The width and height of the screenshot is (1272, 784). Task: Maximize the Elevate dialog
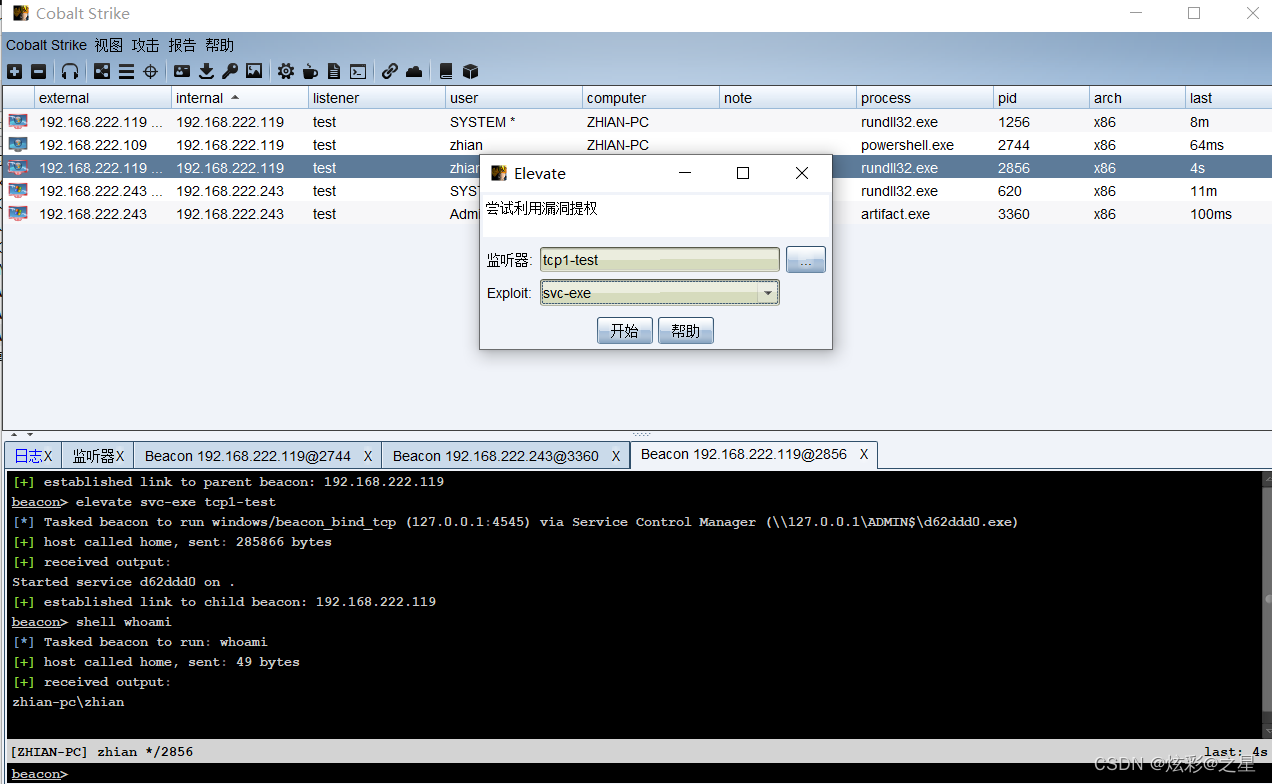tap(743, 173)
